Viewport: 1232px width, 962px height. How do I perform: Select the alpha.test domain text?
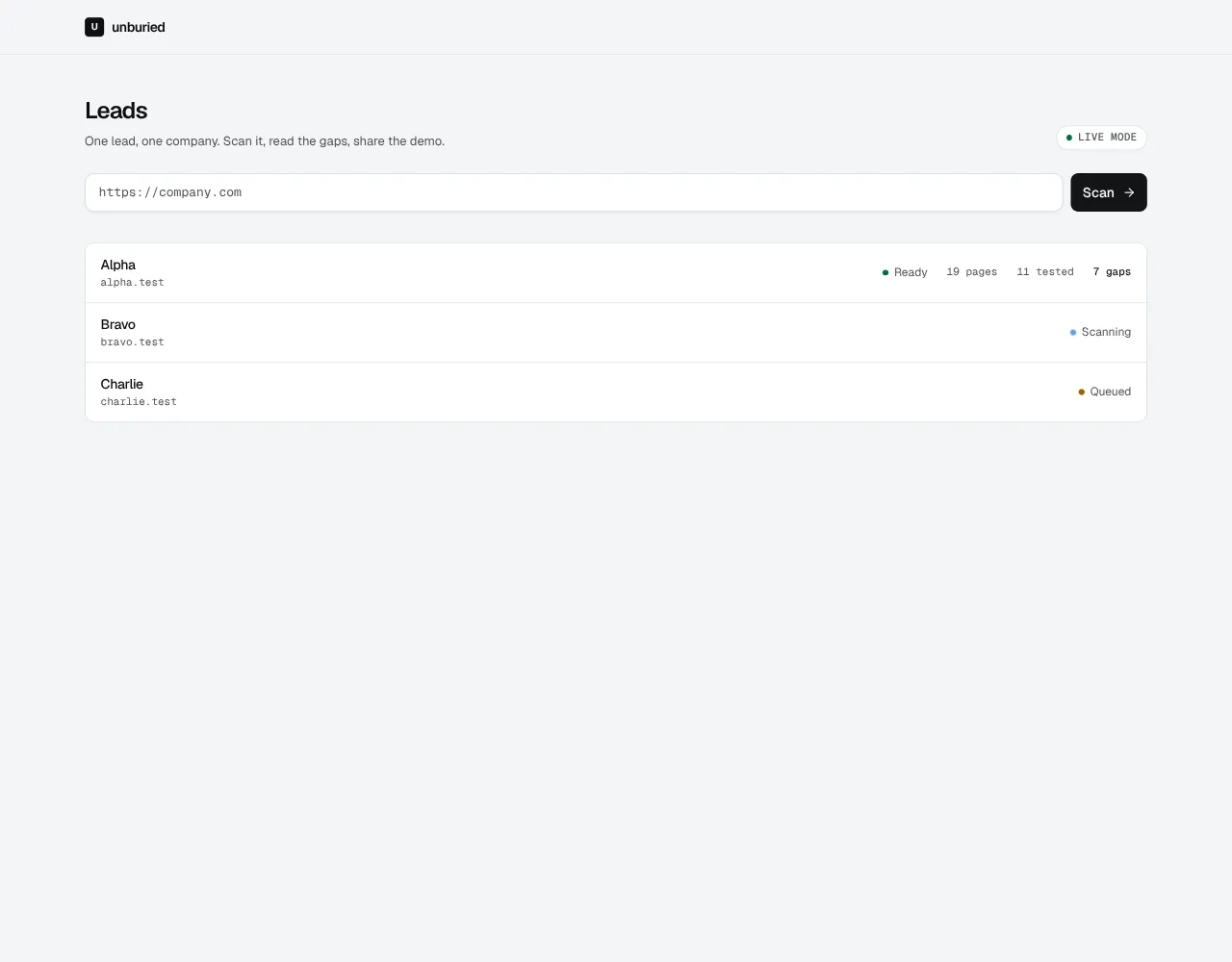132,283
